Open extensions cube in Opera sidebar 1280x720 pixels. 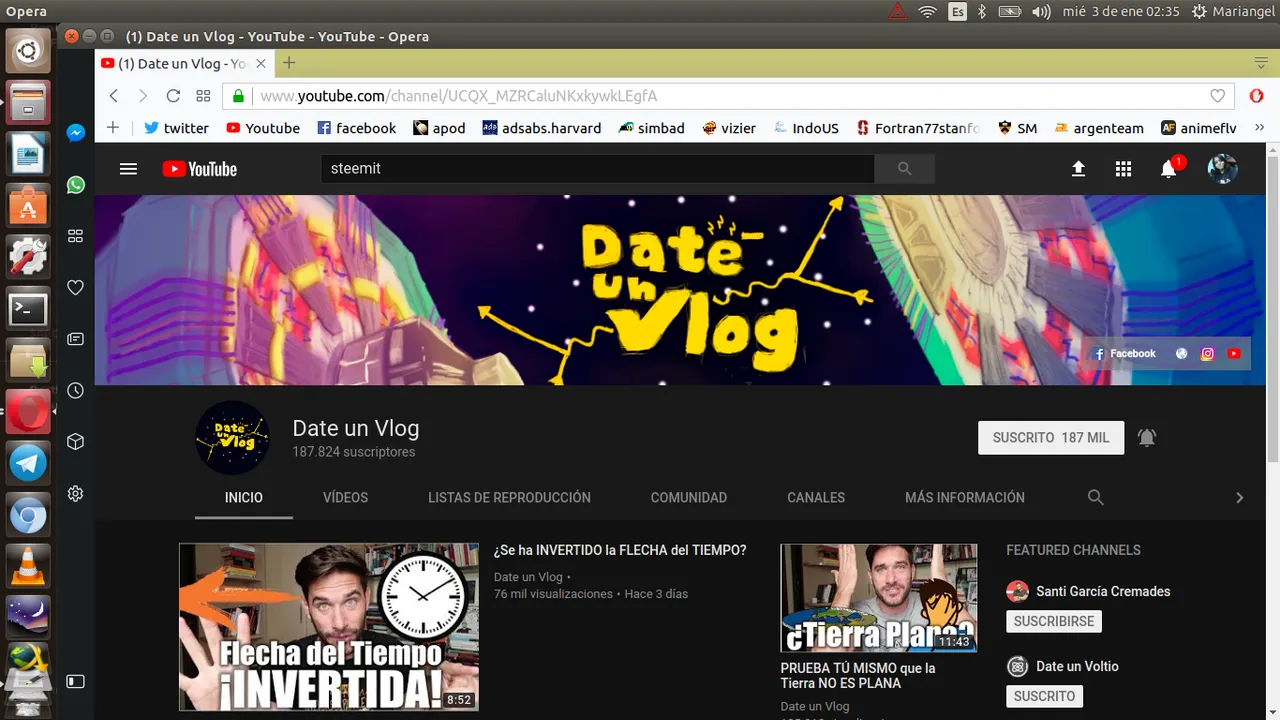[x=75, y=442]
